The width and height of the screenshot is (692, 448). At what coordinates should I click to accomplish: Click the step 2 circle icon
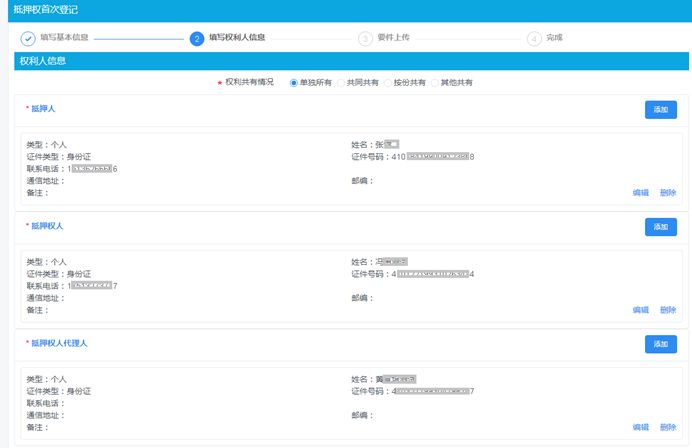[x=197, y=39]
